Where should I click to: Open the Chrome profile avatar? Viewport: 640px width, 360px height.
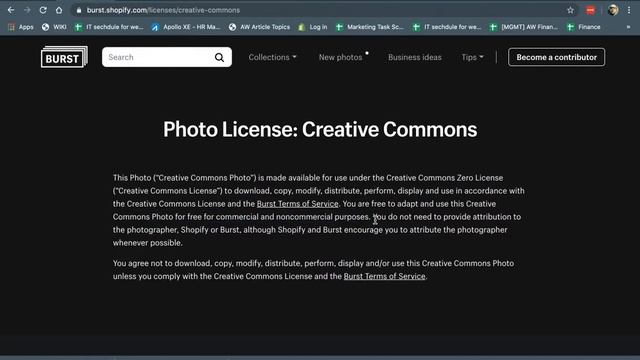pos(613,10)
